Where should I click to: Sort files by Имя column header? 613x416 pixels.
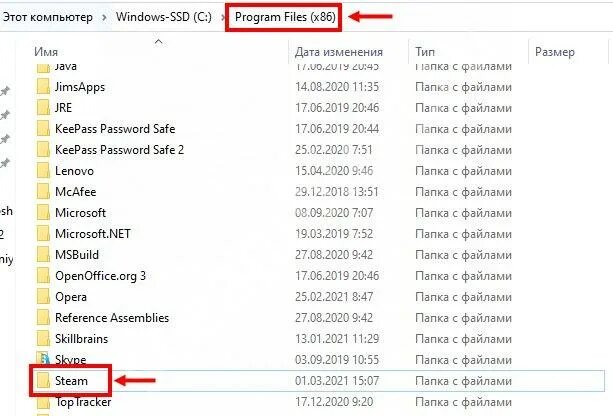(46, 52)
